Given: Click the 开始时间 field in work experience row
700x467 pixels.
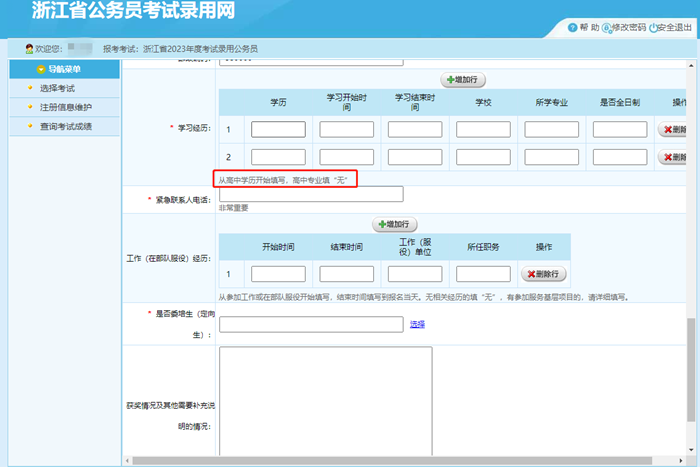Looking at the screenshot, I should pos(278,274).
